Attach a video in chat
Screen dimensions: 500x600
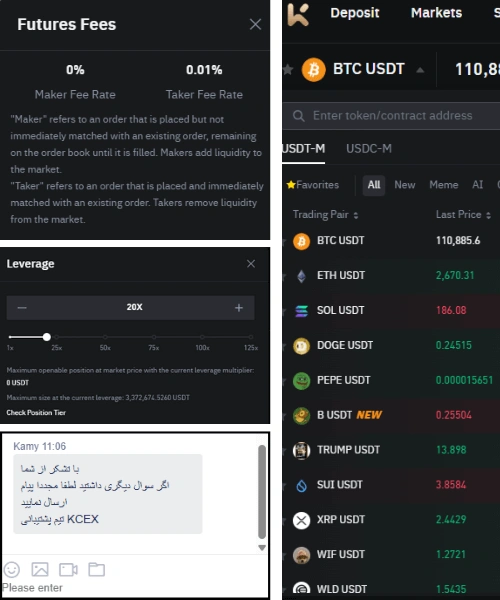[68, 569]
